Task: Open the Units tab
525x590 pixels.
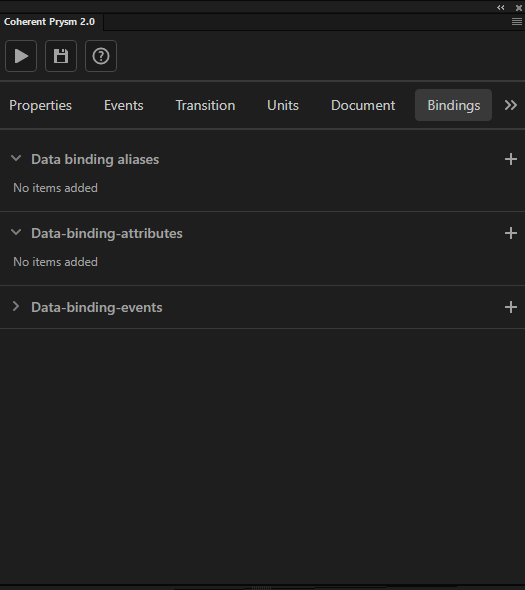Action: coord(283,105)
